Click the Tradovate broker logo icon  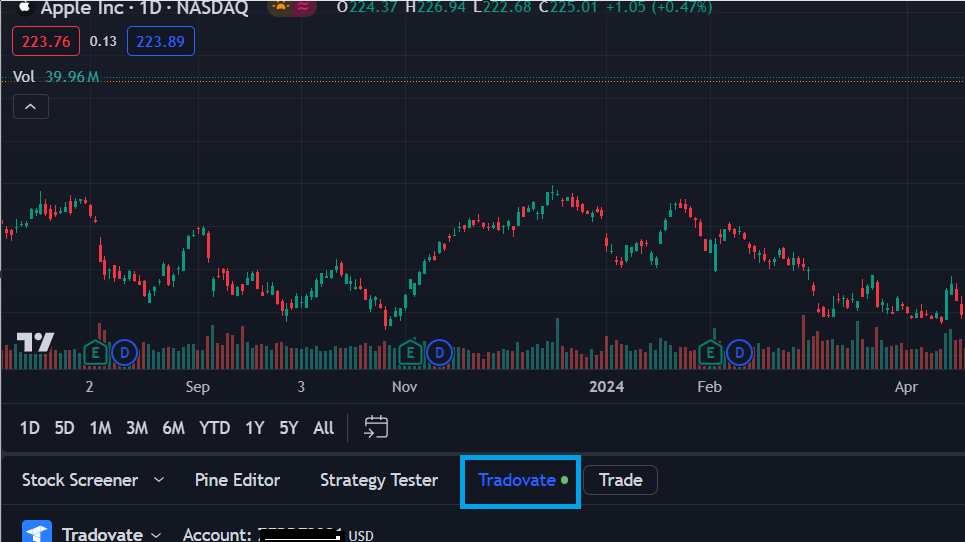pyautogui.click(x=37, y=533)
